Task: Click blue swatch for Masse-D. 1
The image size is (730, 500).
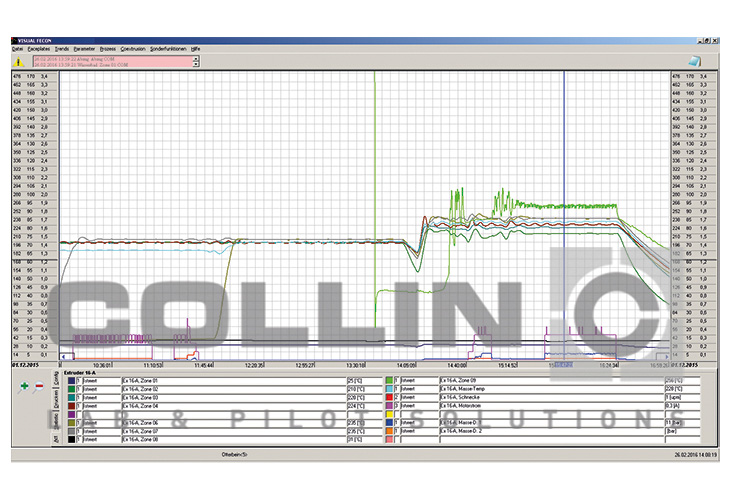Action: 389,422
